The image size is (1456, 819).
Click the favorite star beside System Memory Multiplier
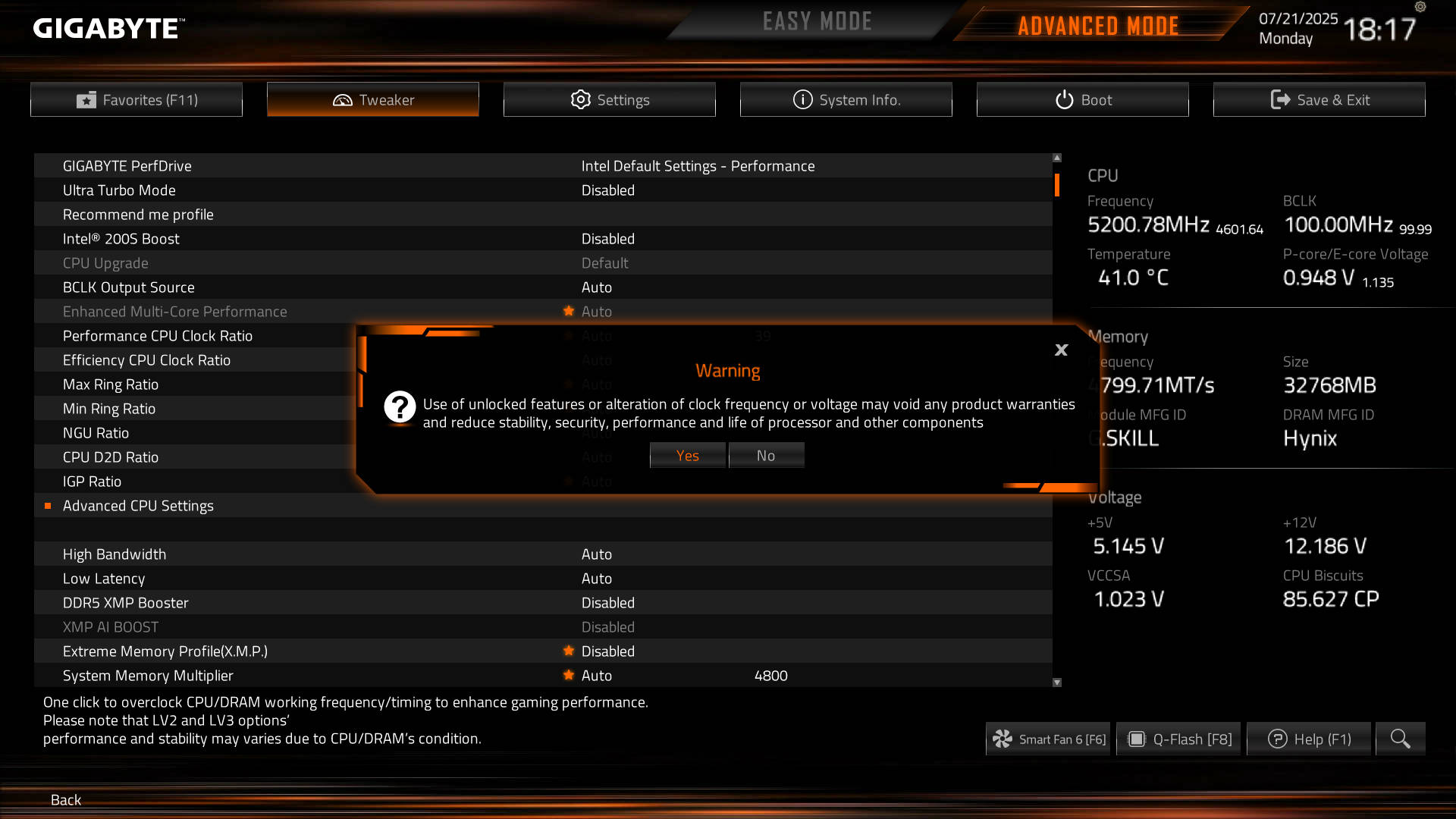pos(569,675)
